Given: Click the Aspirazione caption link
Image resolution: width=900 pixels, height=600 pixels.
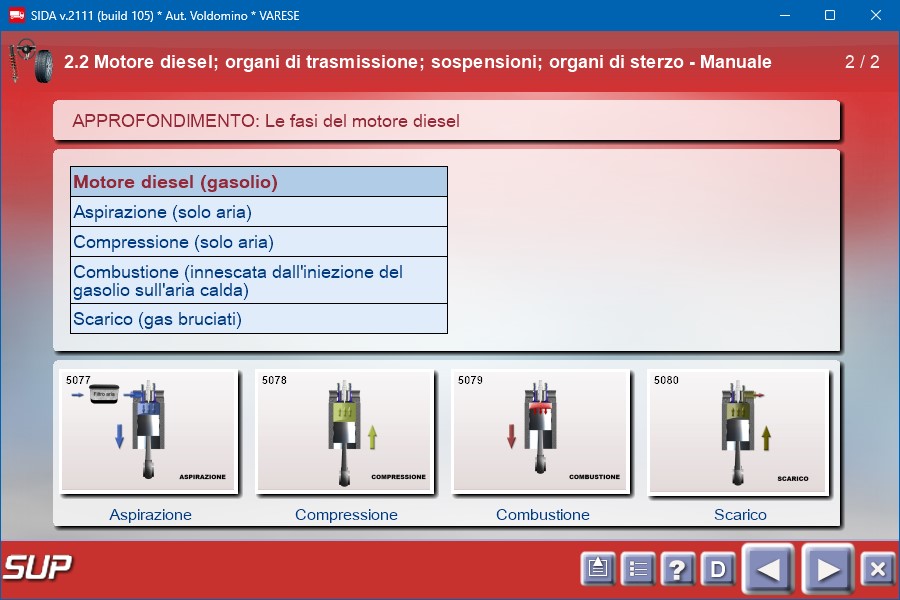Looking at the screenshot, I should [150, 515].
